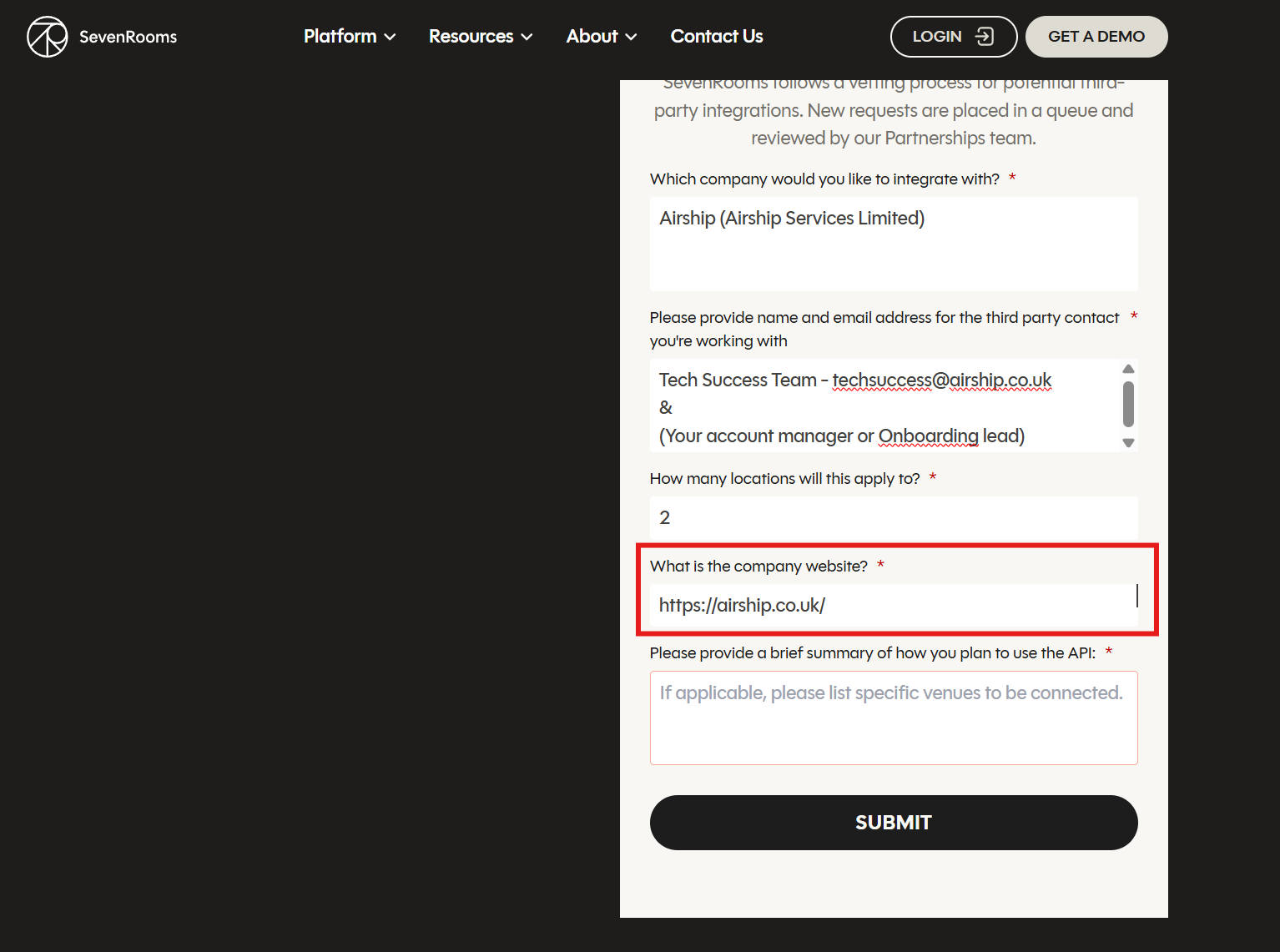Click the company website input field

pyautogui.click(x=893, y=605)
